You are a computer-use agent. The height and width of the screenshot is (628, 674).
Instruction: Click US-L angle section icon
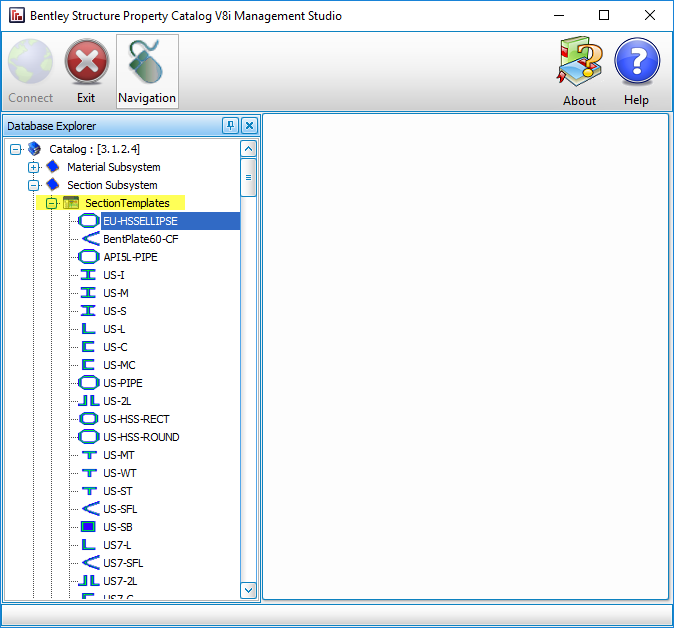pos(89,329)
